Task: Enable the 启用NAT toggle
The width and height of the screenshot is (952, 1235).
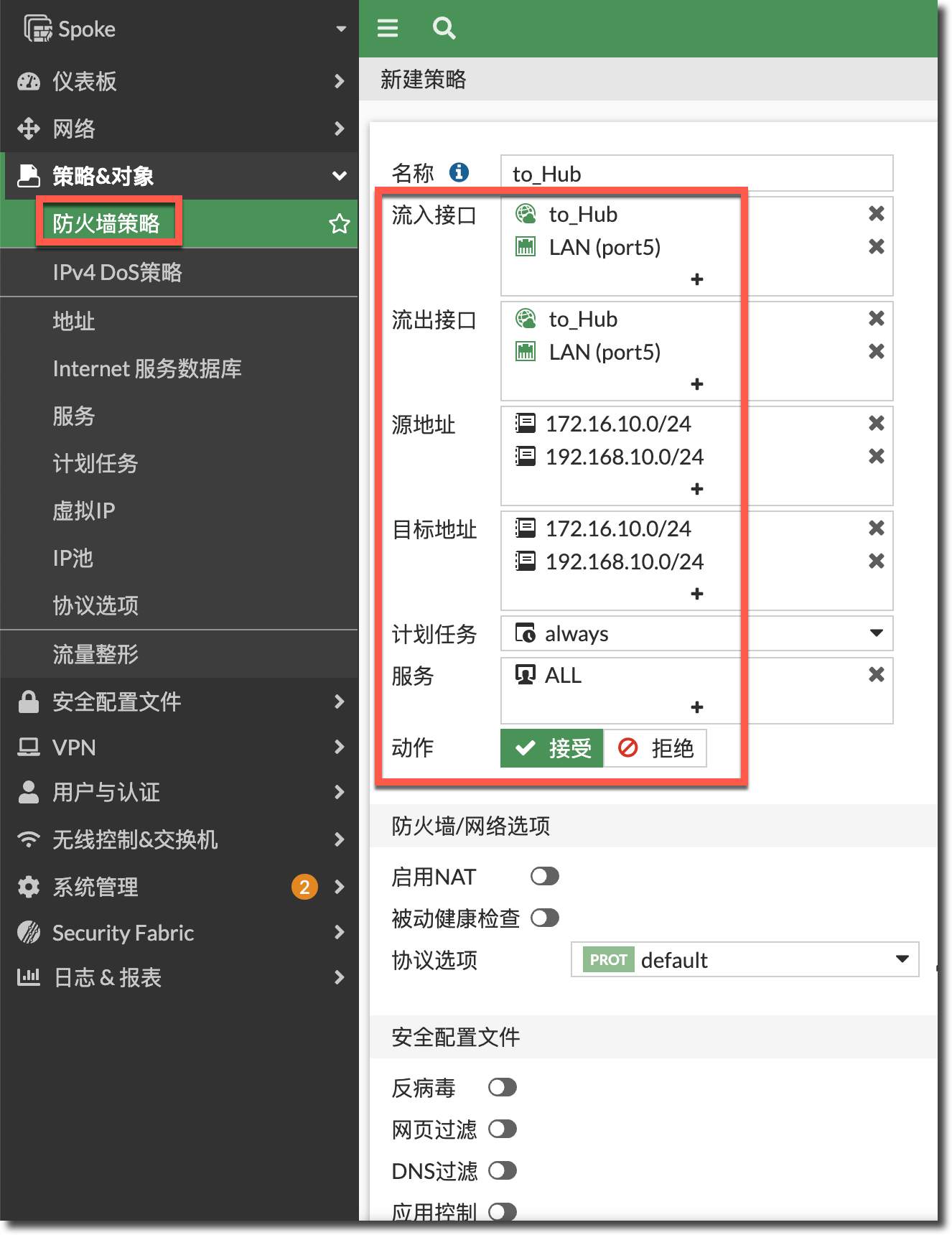Action: point(544,877)
